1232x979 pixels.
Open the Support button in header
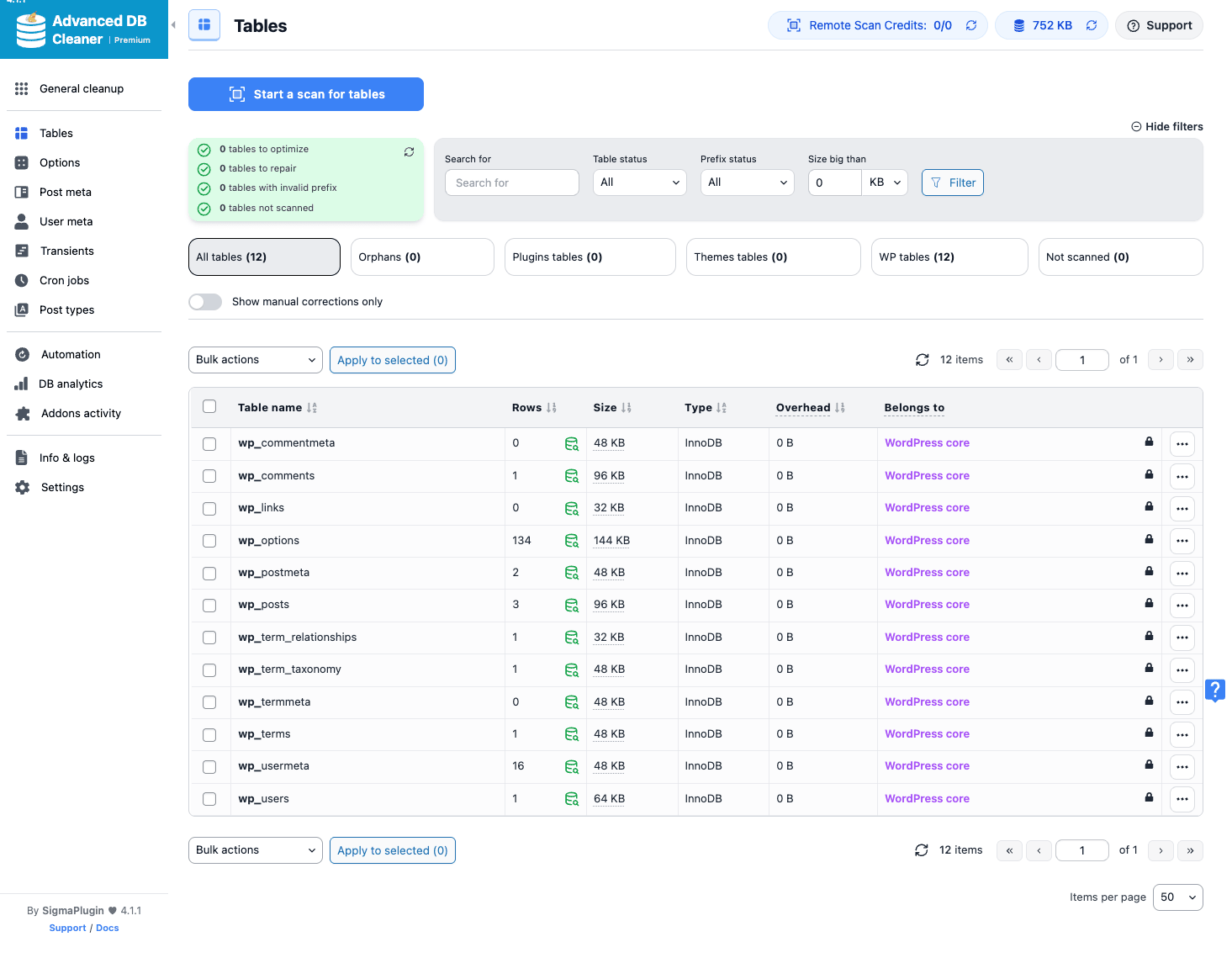[1159, 25]
